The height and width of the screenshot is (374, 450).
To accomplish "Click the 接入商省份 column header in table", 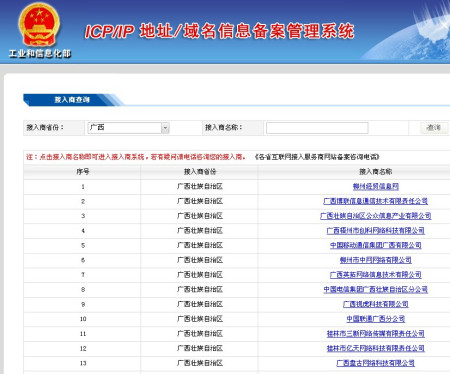I will pyautogui.click(x=200, y=172).
